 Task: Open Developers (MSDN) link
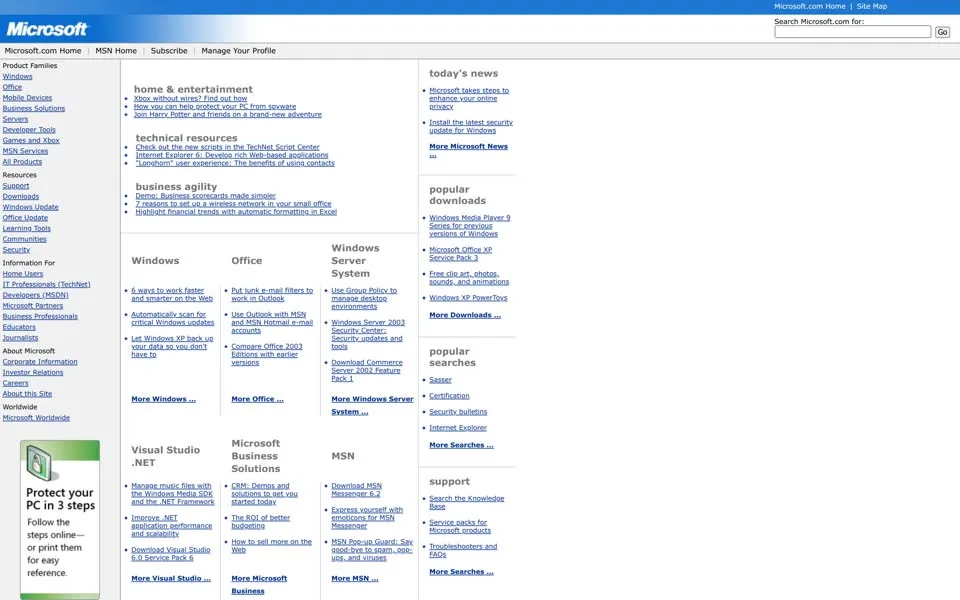36,295
